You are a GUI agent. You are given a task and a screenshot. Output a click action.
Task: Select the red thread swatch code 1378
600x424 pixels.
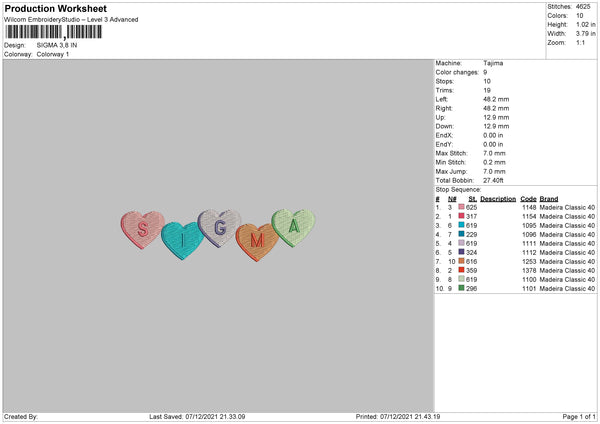461,270
